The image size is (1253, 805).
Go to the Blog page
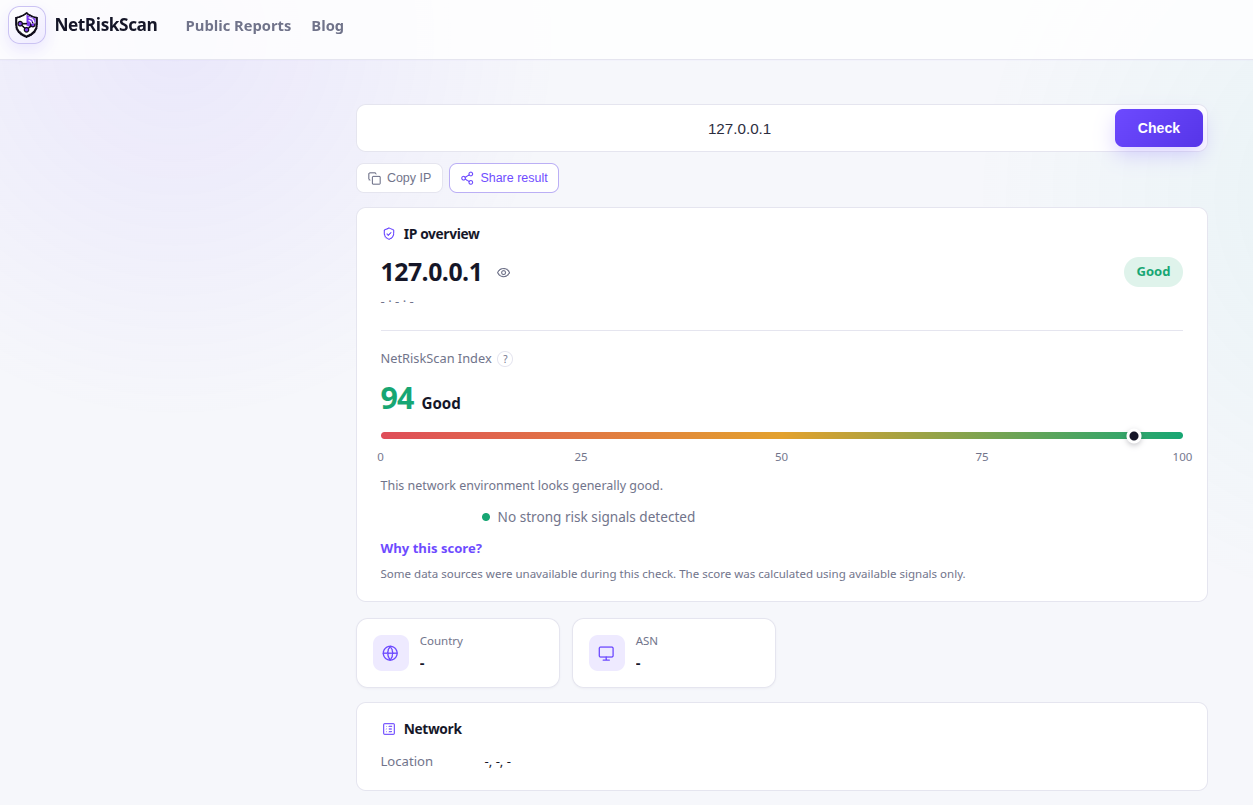[327, 26]
